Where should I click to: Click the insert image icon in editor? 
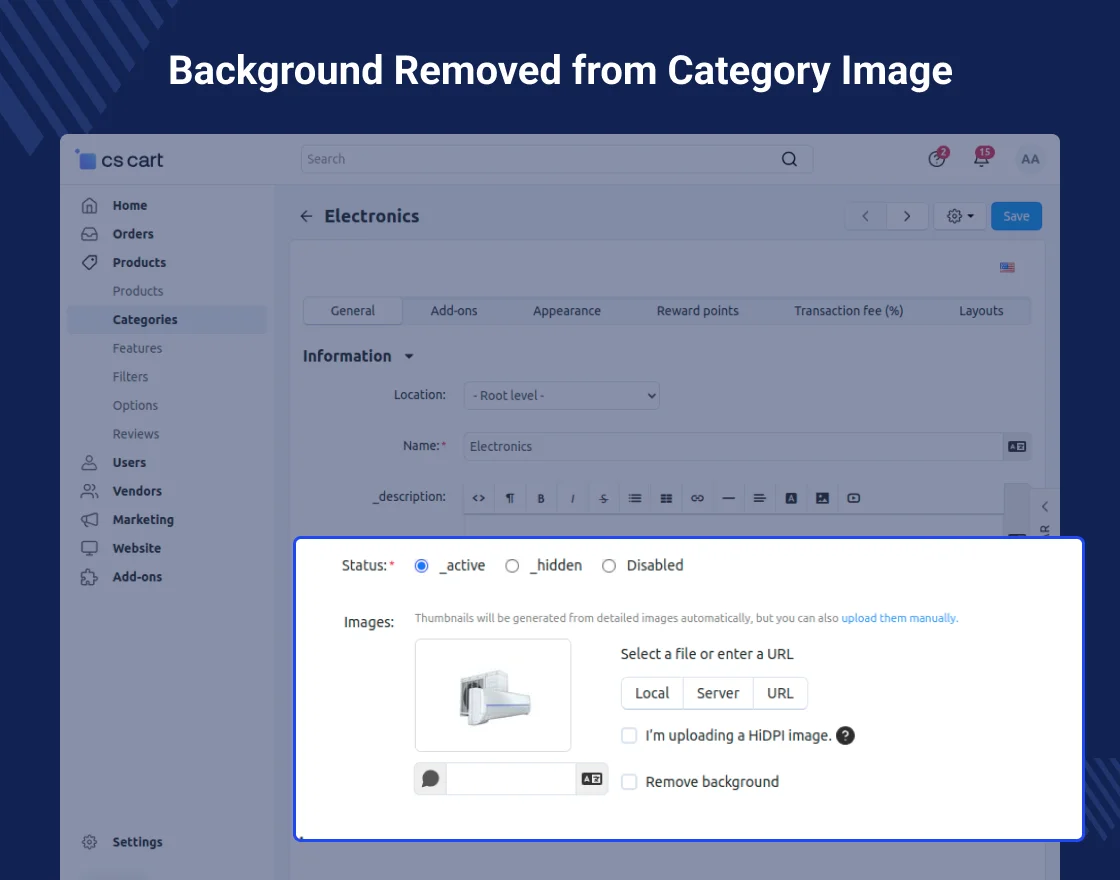822,498
